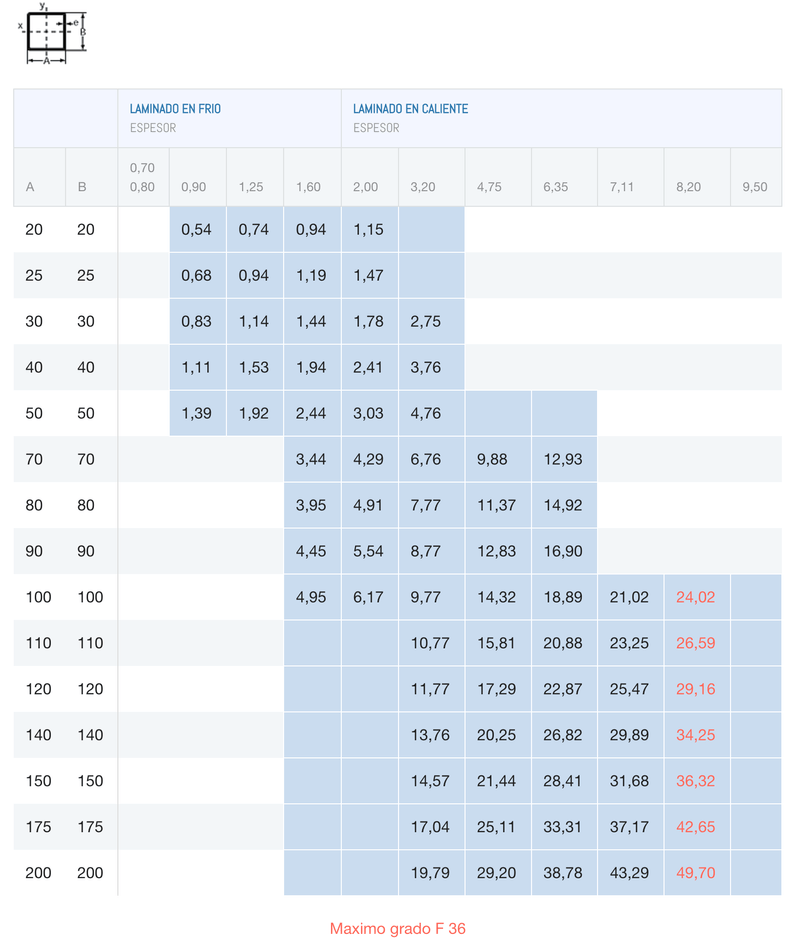Viewport: 800px width, 951px height.
Task: Click the Maximo grado F 36 note
Action: pyautogui.click(x=398, y=929)
